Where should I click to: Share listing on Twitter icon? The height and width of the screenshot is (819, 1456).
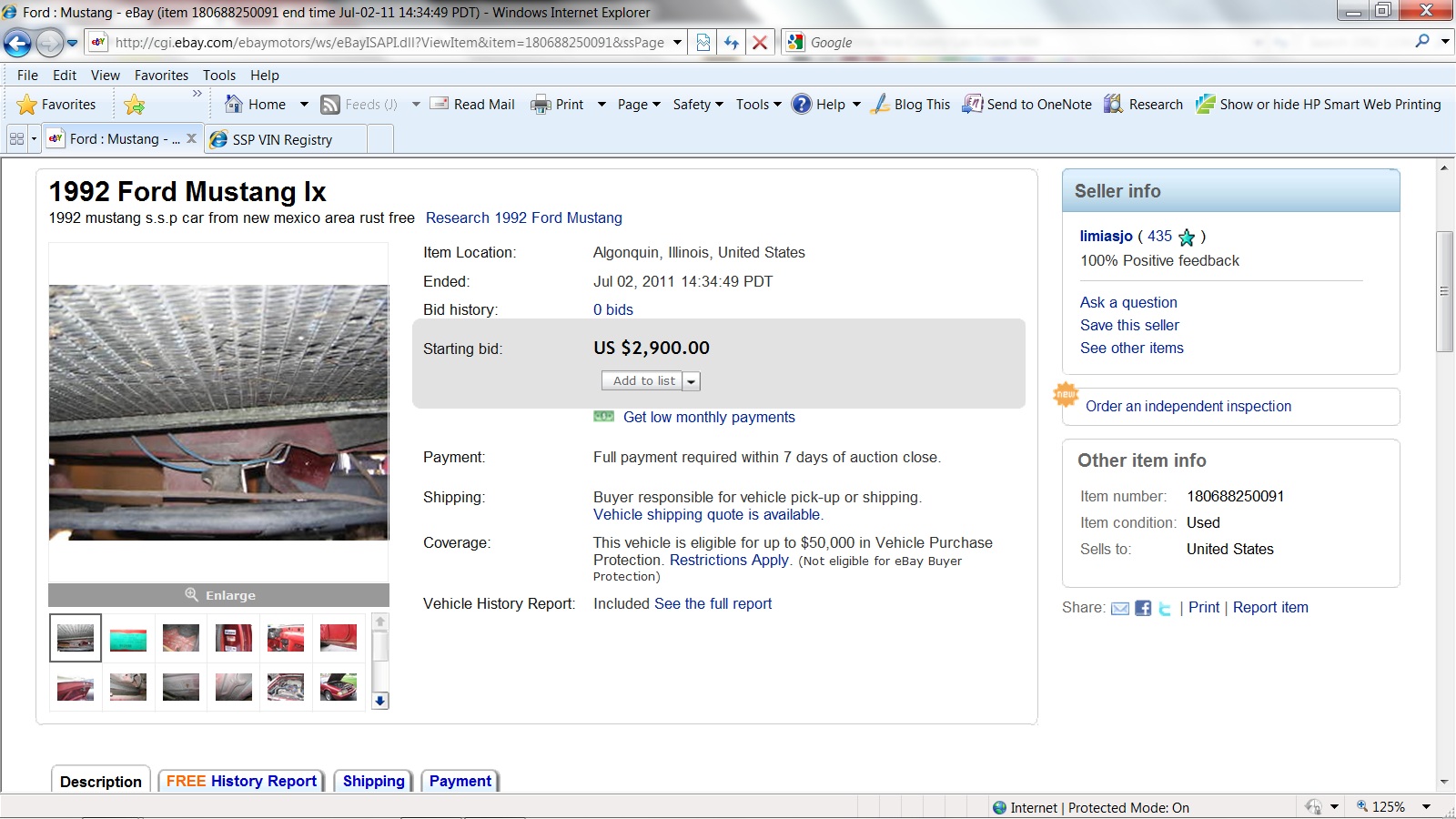(x=1165, y=608)
